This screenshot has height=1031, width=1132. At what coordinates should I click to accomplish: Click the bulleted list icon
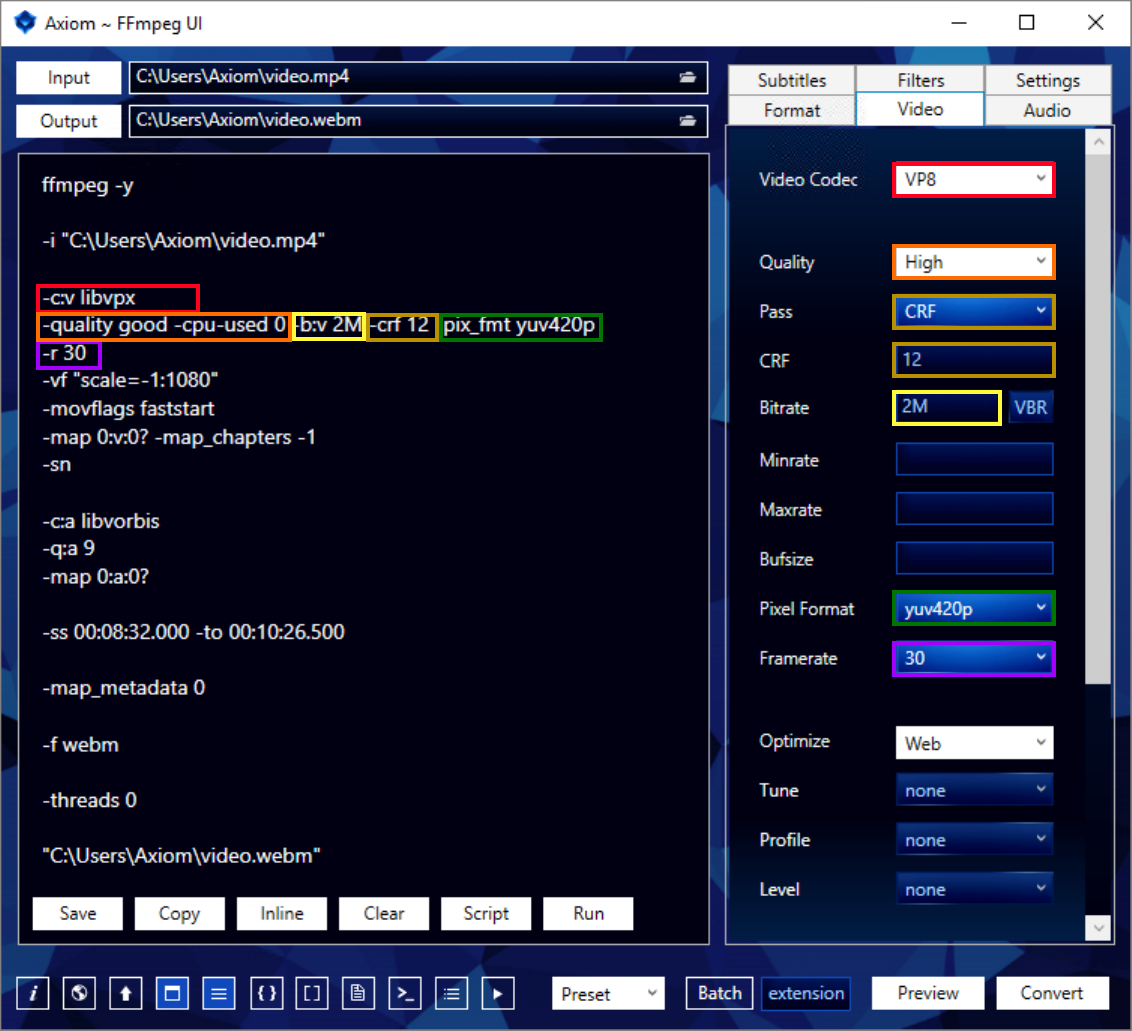point(452,993)
